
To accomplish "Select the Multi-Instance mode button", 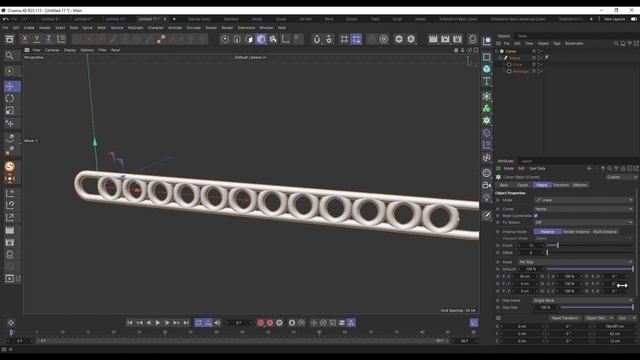I will point(604,231).
